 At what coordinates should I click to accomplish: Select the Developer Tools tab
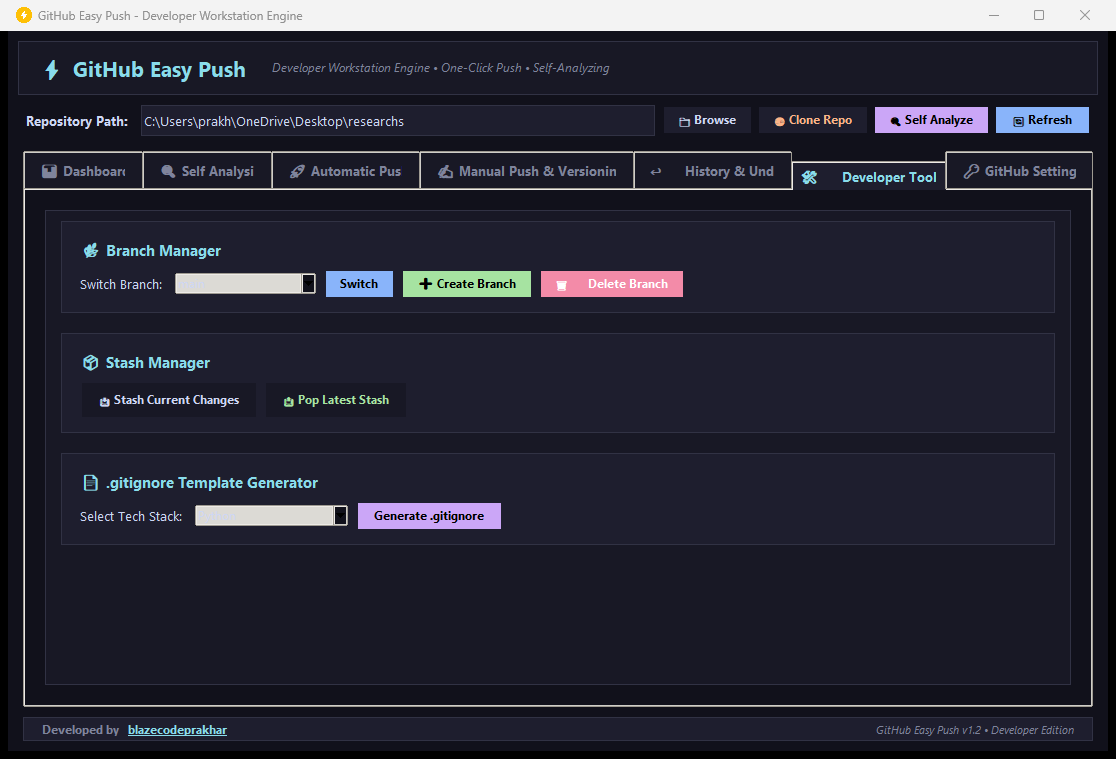[869, 177]
